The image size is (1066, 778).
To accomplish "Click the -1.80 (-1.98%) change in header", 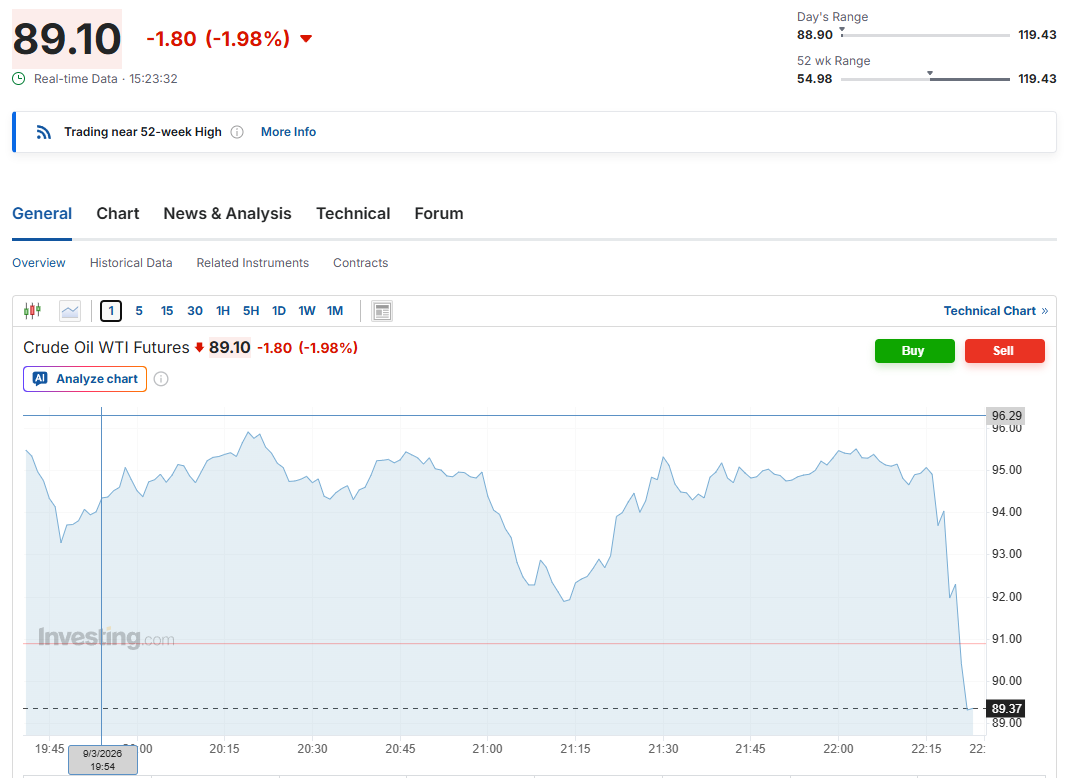I will click(218, 39).
